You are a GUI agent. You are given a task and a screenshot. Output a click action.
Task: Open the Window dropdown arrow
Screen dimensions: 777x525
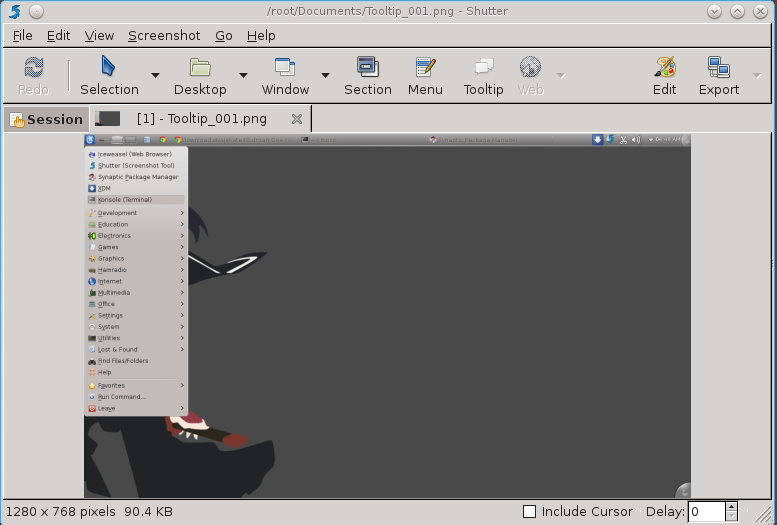click(325, 75)
